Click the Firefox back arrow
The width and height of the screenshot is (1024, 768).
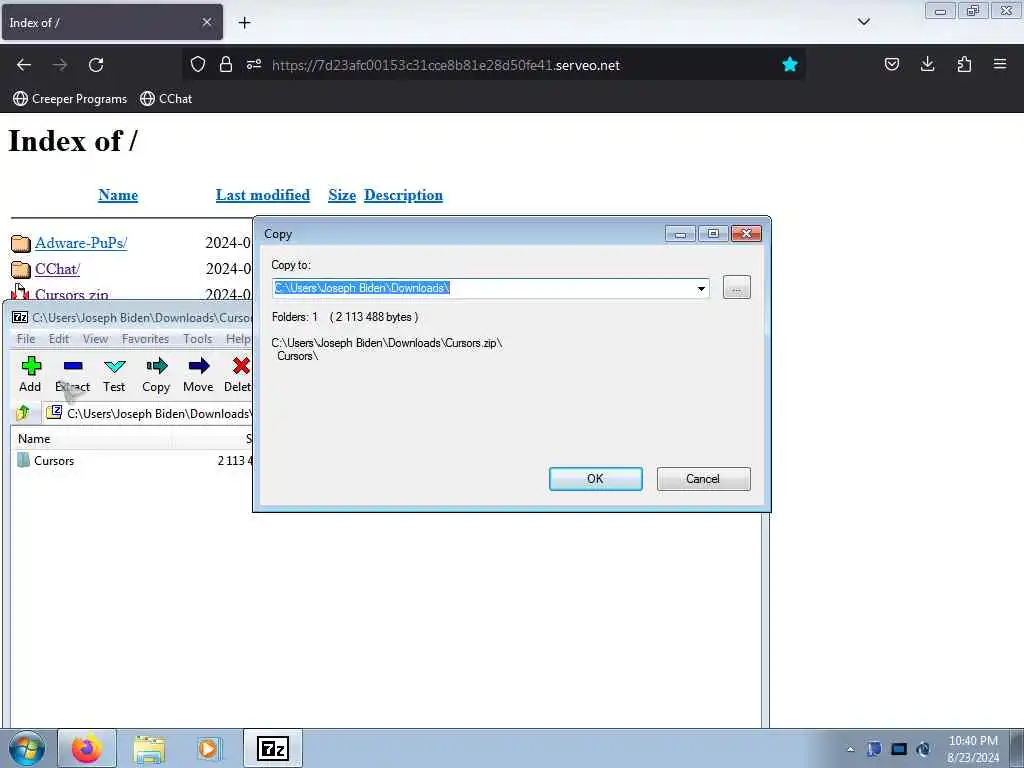[x=24, y=65]
